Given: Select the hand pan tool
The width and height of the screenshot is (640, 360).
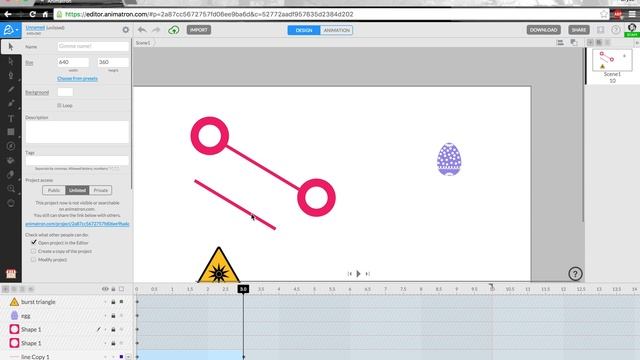Looking at the screenshot, I should point(11,203).
